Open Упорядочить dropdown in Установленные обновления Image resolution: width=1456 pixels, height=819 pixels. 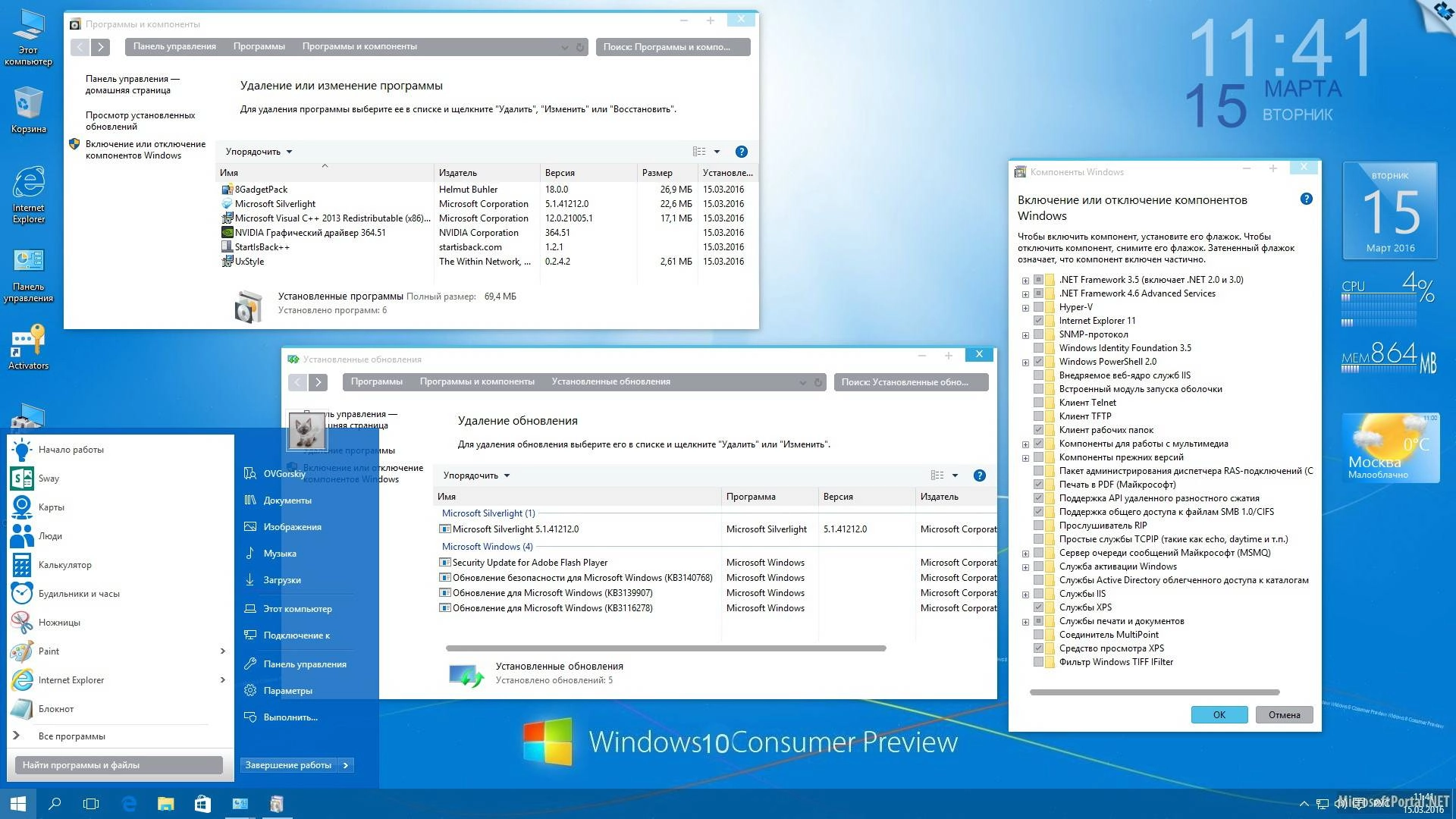point(476,475)
